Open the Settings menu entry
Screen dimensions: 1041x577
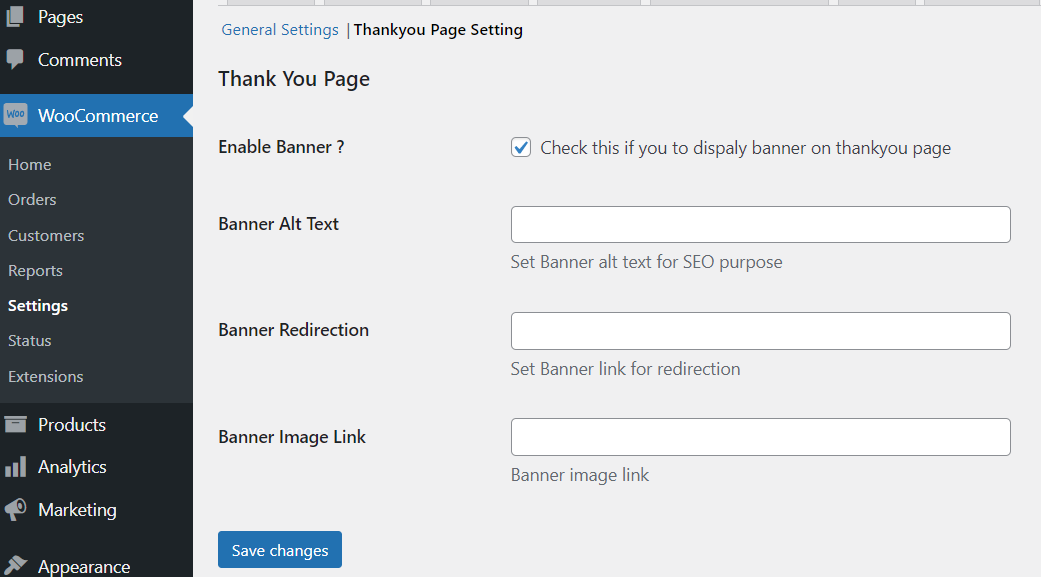[37, 305]
